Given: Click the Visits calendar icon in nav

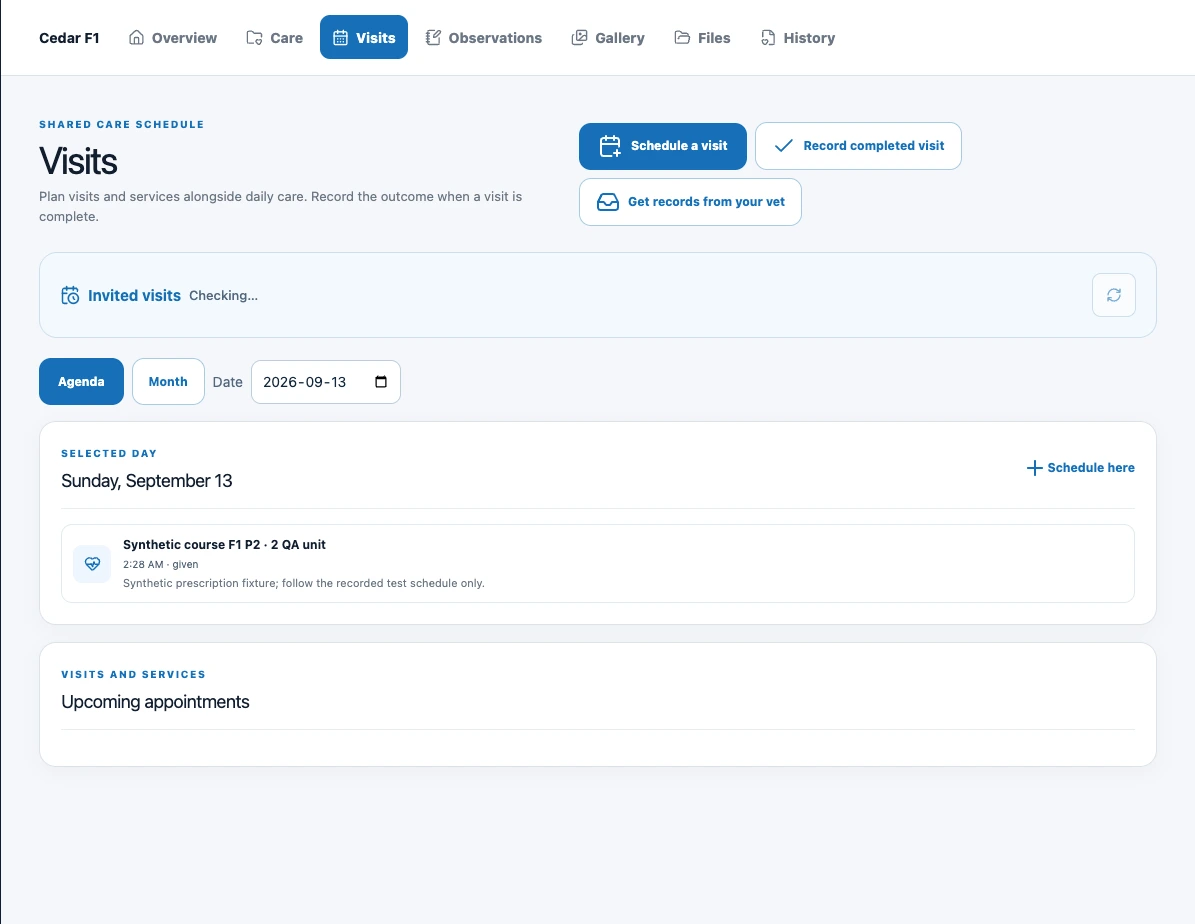Looking at the screenshot, I should pyautogui.click(x=341, y=37).
